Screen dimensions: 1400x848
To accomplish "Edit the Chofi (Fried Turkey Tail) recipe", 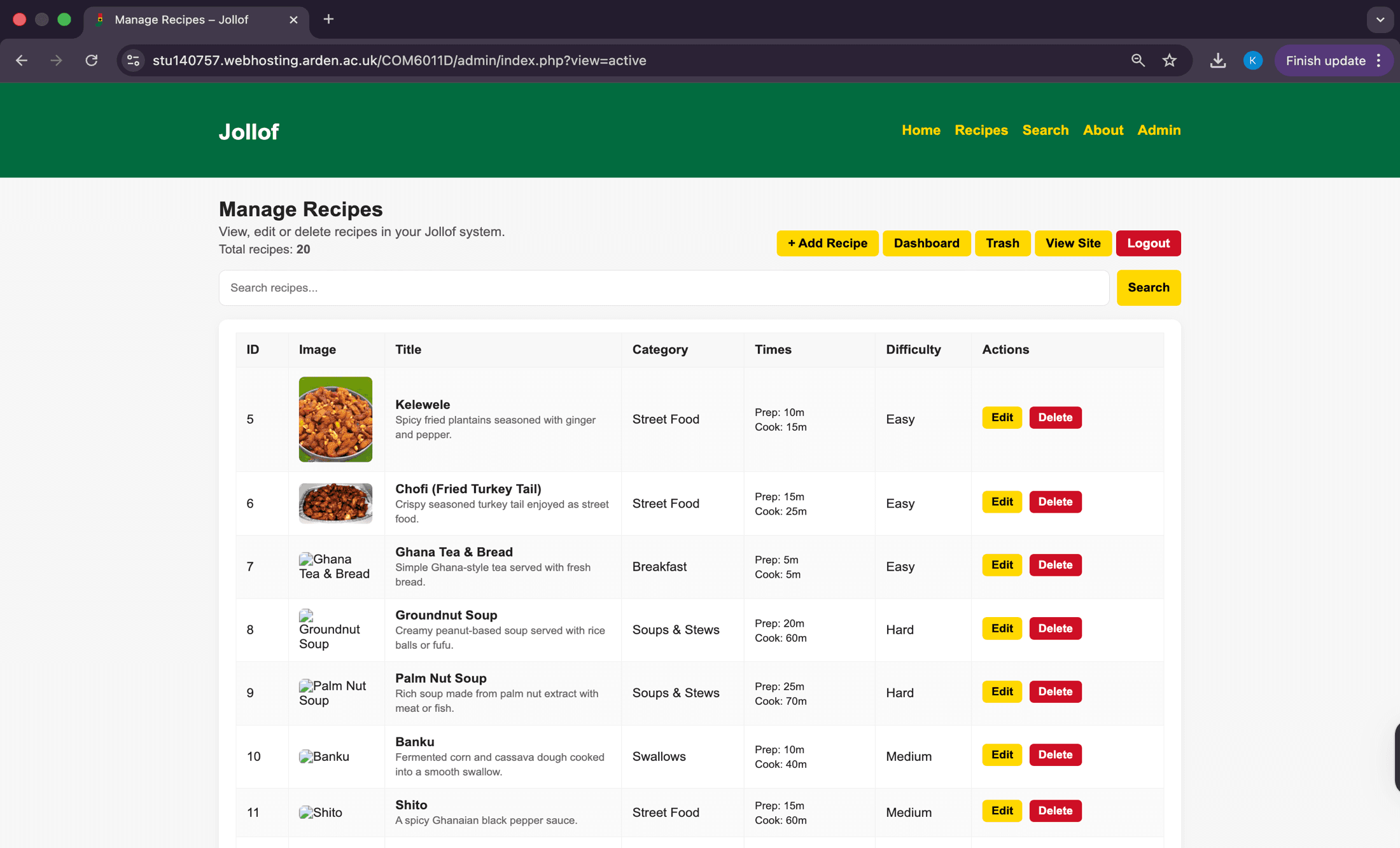I will pos(1002,502).
